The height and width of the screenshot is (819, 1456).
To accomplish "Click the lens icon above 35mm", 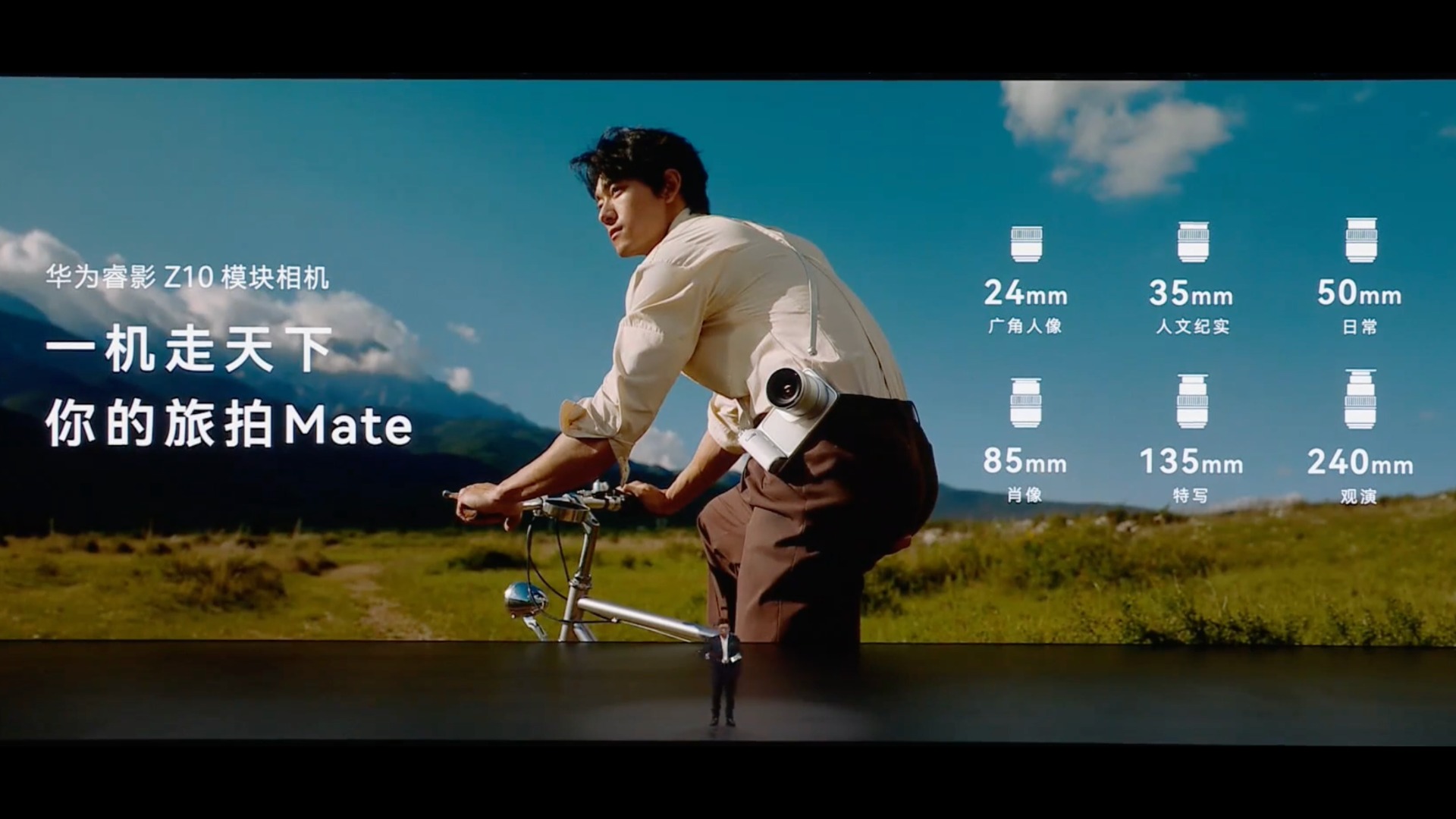I will (x=1193, y=242).
